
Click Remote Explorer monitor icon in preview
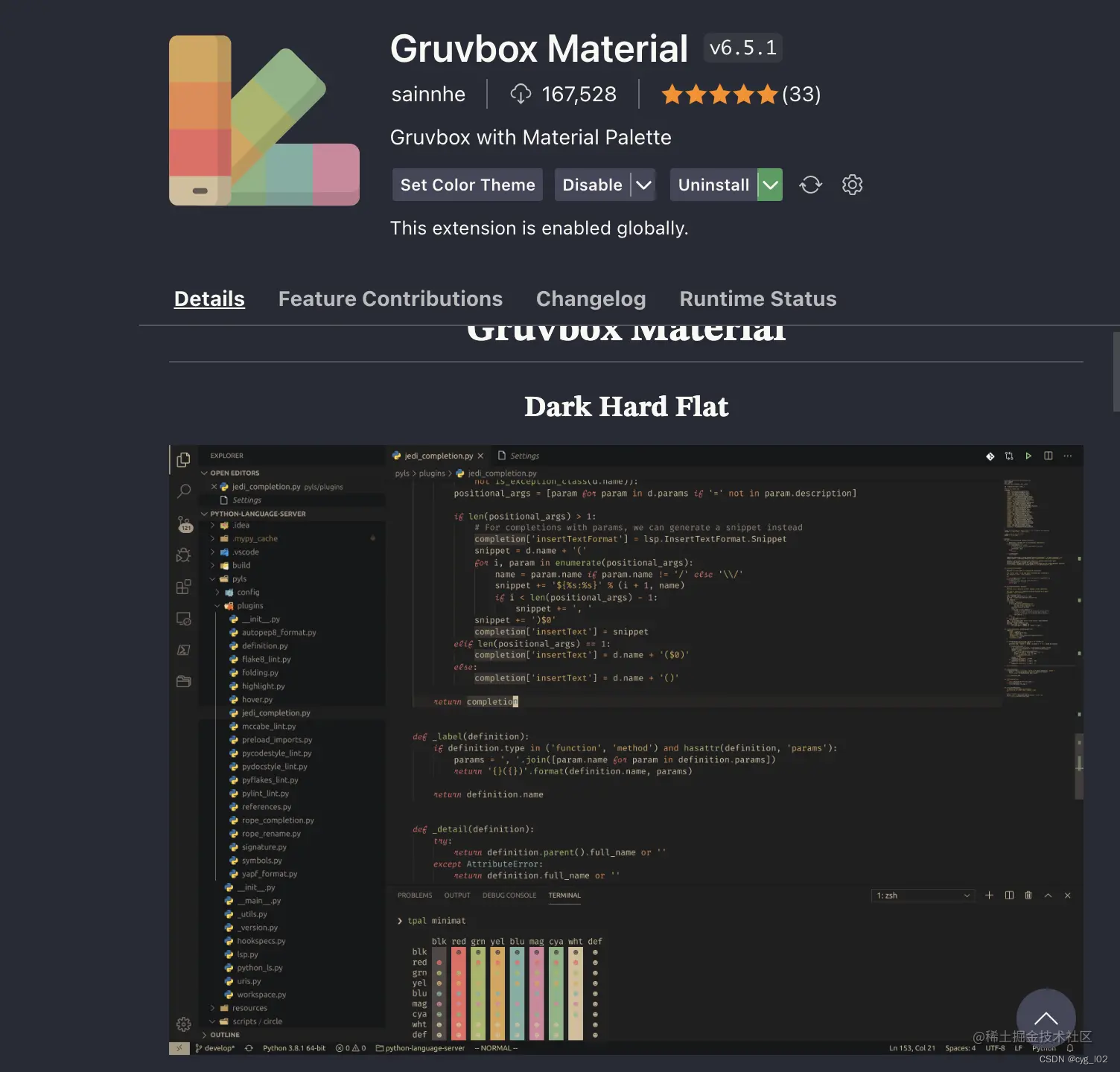[183, 619]
